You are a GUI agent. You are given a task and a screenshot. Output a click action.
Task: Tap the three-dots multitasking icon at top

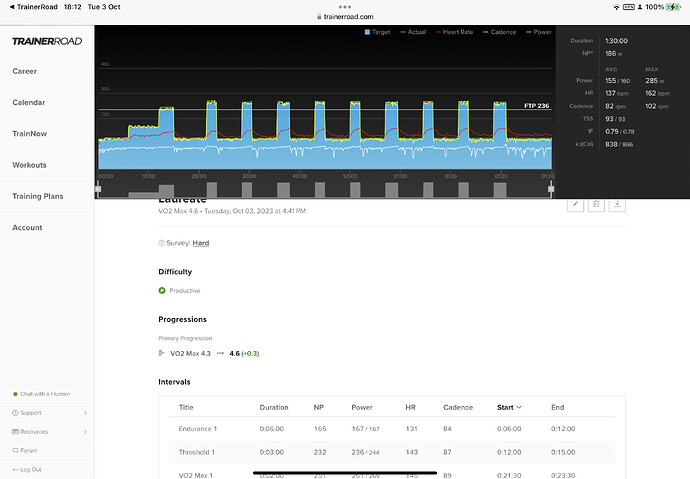[345, 7]
